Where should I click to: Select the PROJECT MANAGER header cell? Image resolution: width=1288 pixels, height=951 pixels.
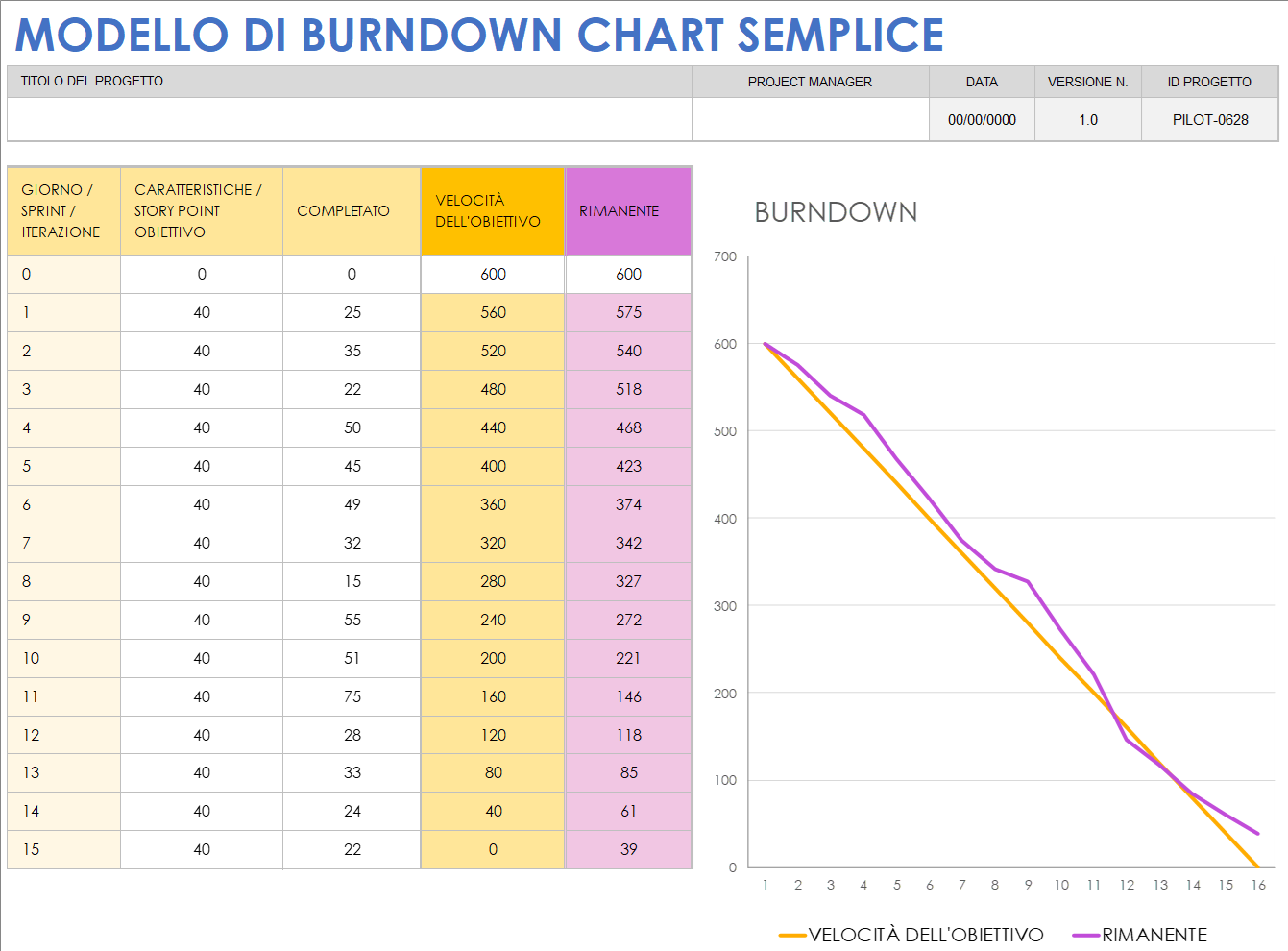[810, 82]
